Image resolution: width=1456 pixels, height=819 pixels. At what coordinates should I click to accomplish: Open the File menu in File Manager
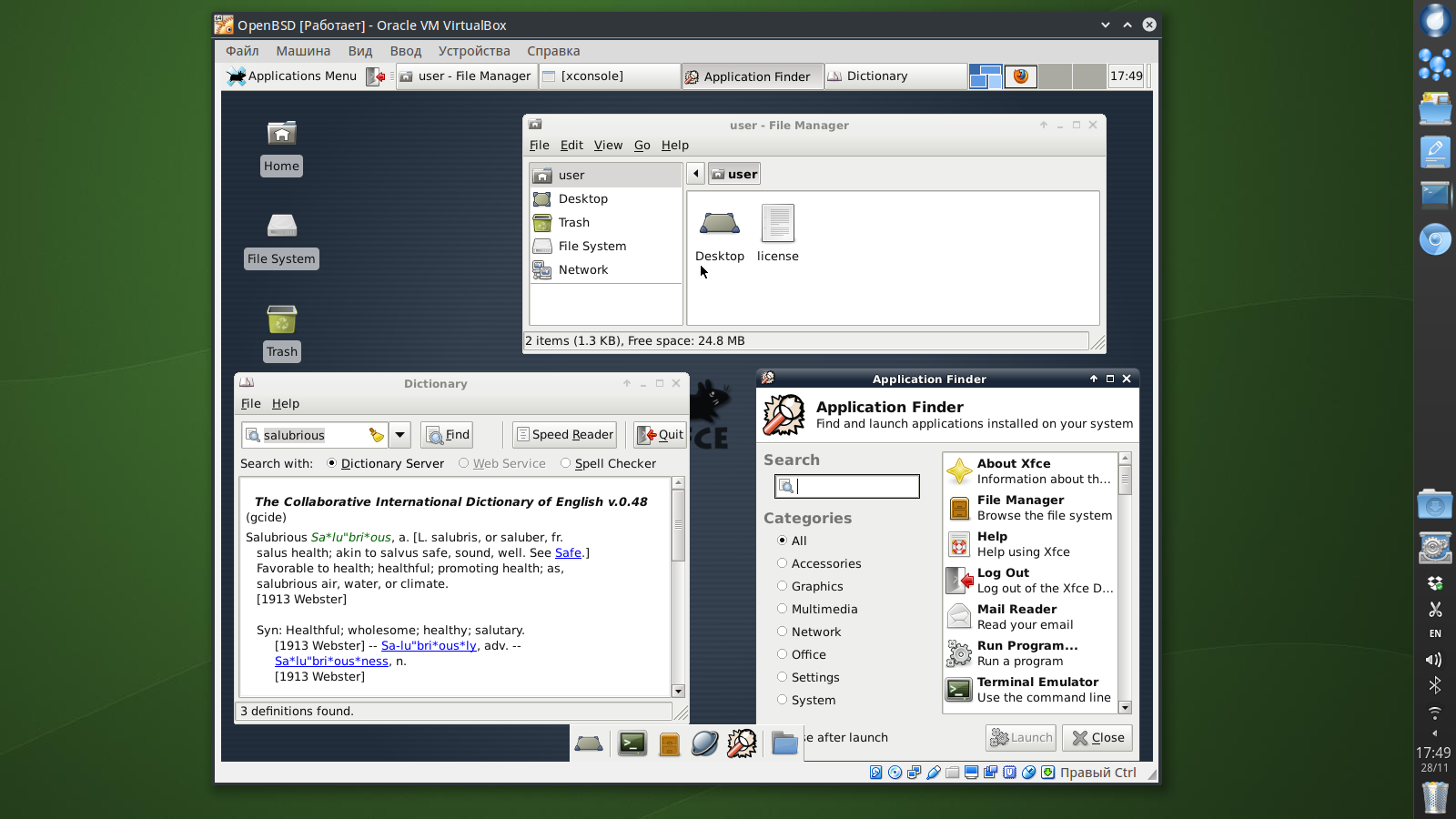[540, 146]
